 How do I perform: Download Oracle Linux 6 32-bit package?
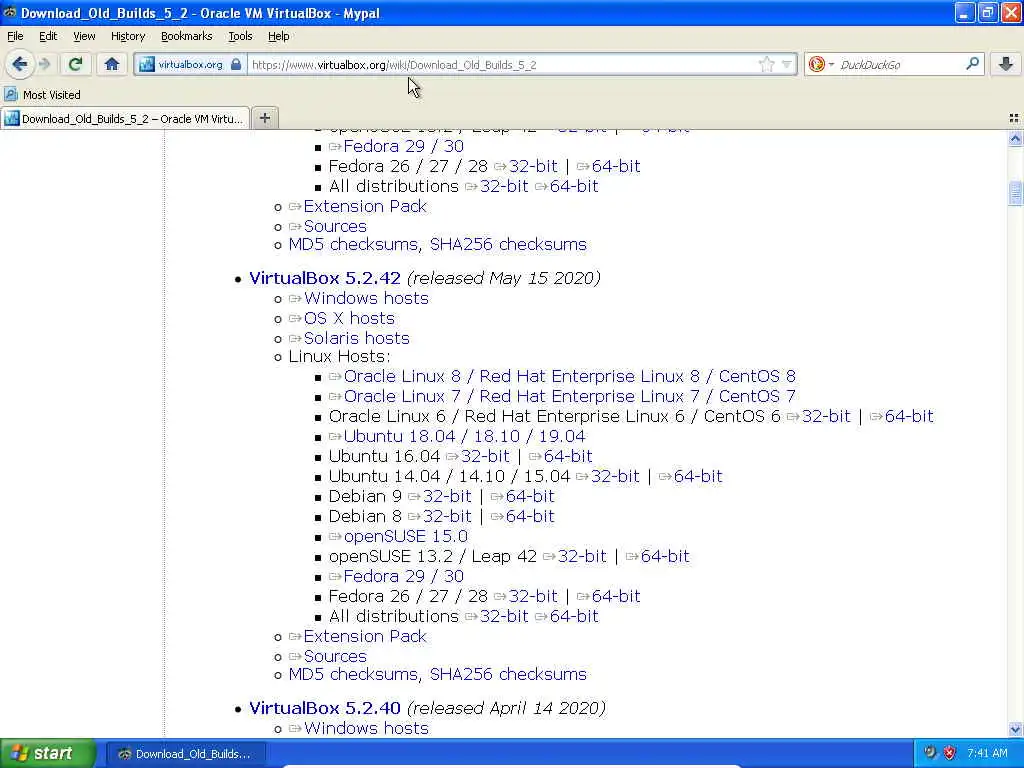826,417
